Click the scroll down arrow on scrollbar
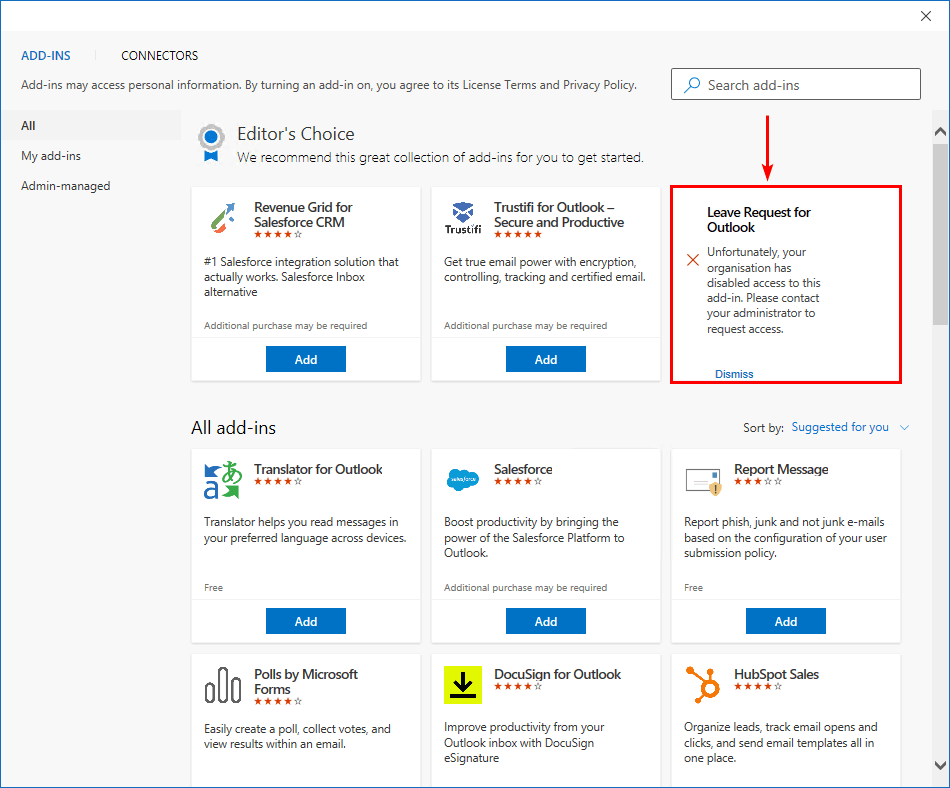The width and height of the screenshot is (950, 788). (x=940, y=765)
